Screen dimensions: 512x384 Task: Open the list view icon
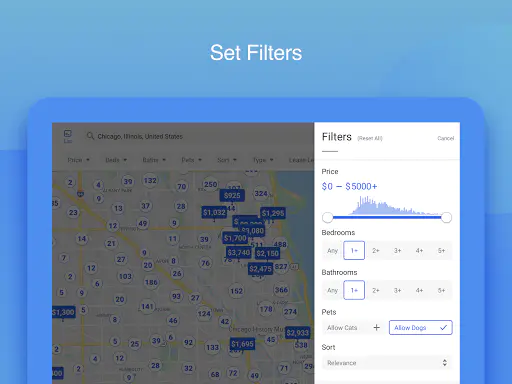pos(68,136)
